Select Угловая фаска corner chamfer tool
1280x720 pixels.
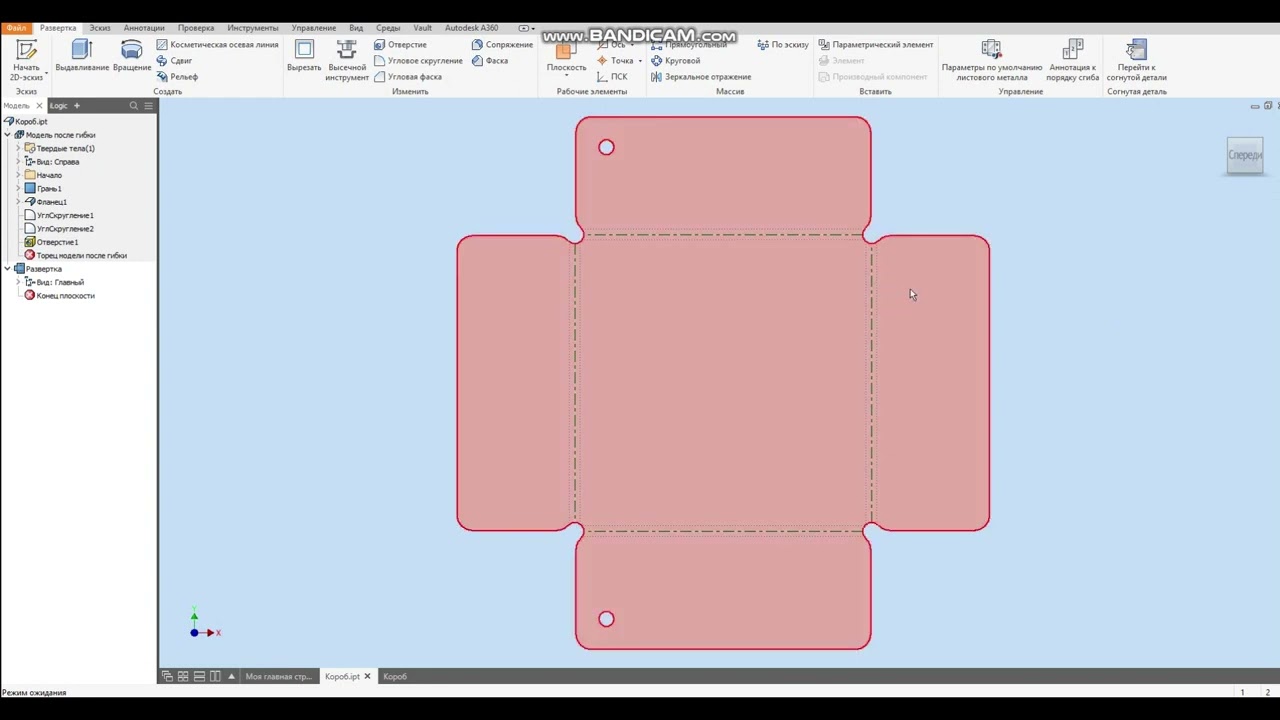click(x=407, y=76)
